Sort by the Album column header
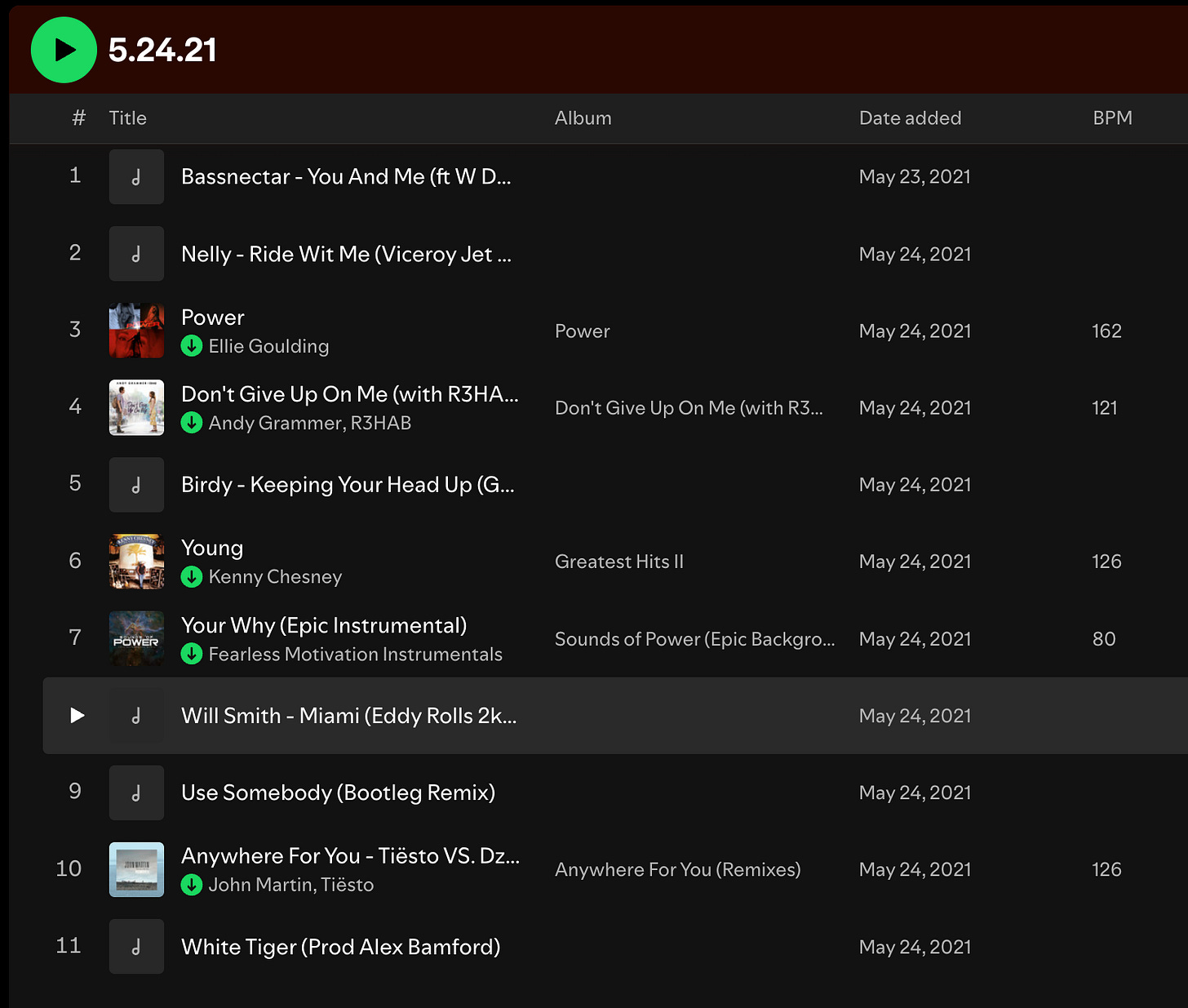Viewport: 1188px width, 1008px height. click(x=583, y=118)
